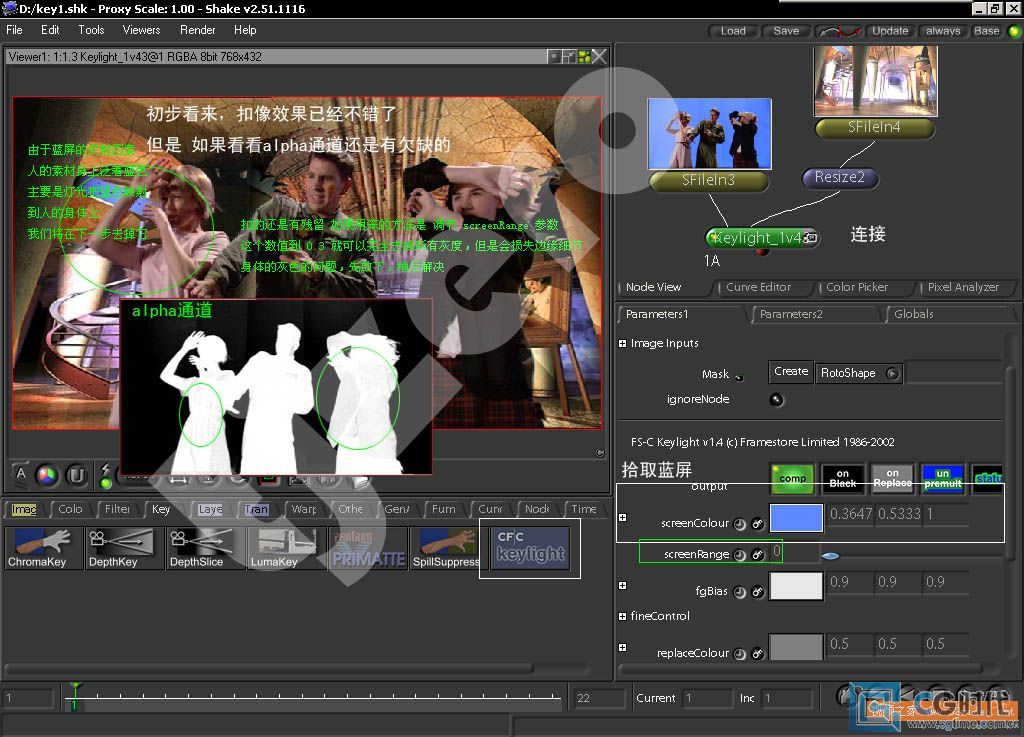Switch to the Curve Editor tab
Screen dimensions: 1024x737
tap(758, 287)
